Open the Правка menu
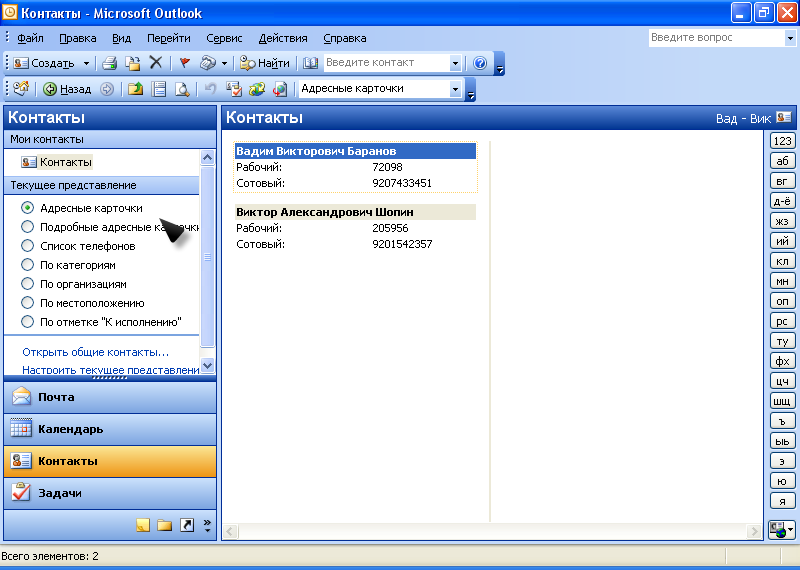The image size is (800, 570). [78, 38]
